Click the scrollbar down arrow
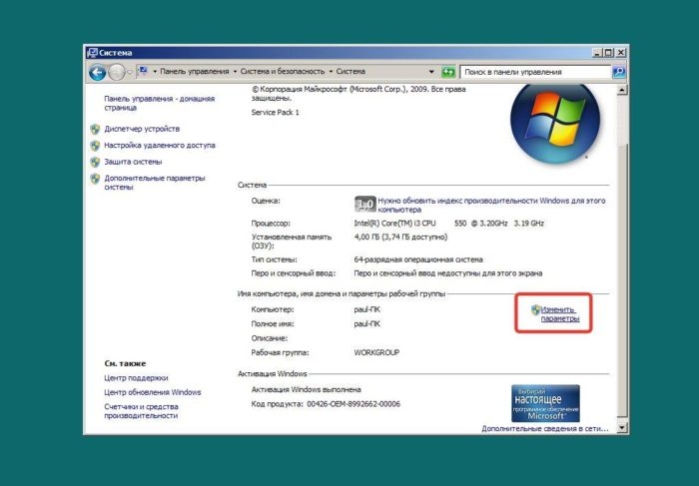This screenshot has height=486, width=699. coord(622,428)
